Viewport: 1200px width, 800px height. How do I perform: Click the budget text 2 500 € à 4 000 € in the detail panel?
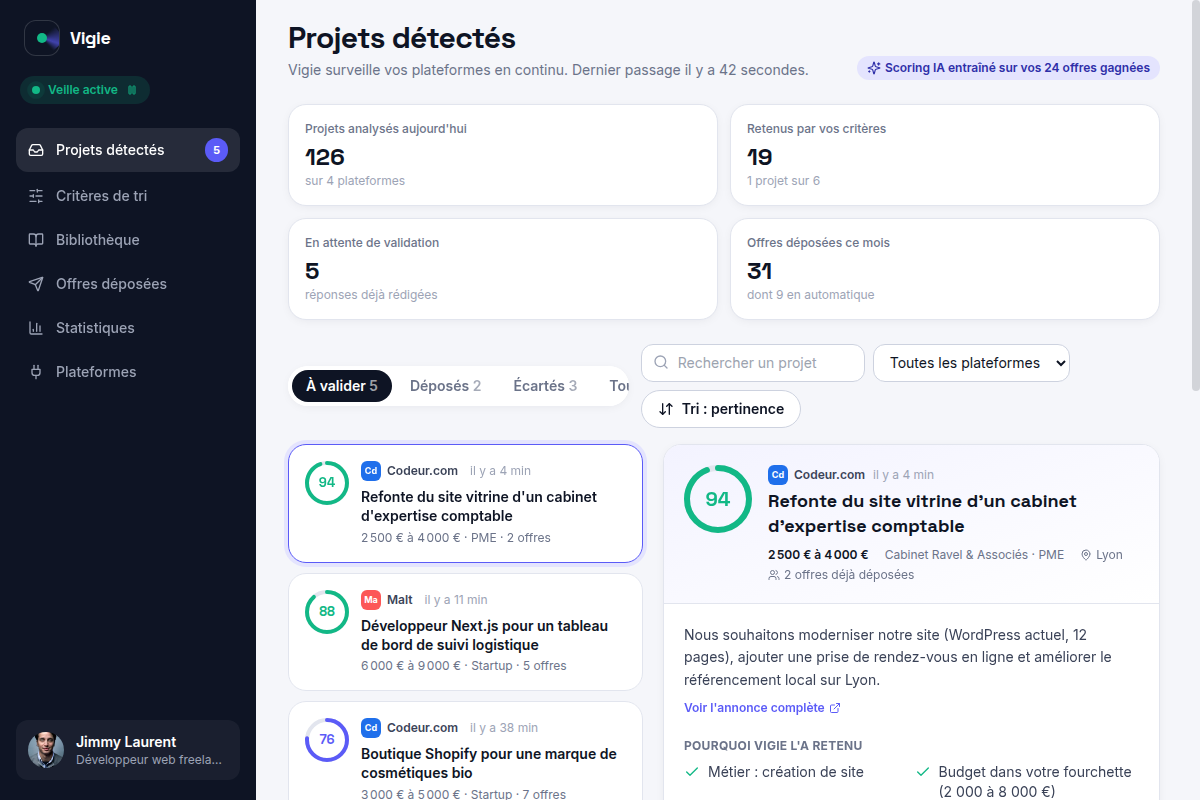click(818, 555)
